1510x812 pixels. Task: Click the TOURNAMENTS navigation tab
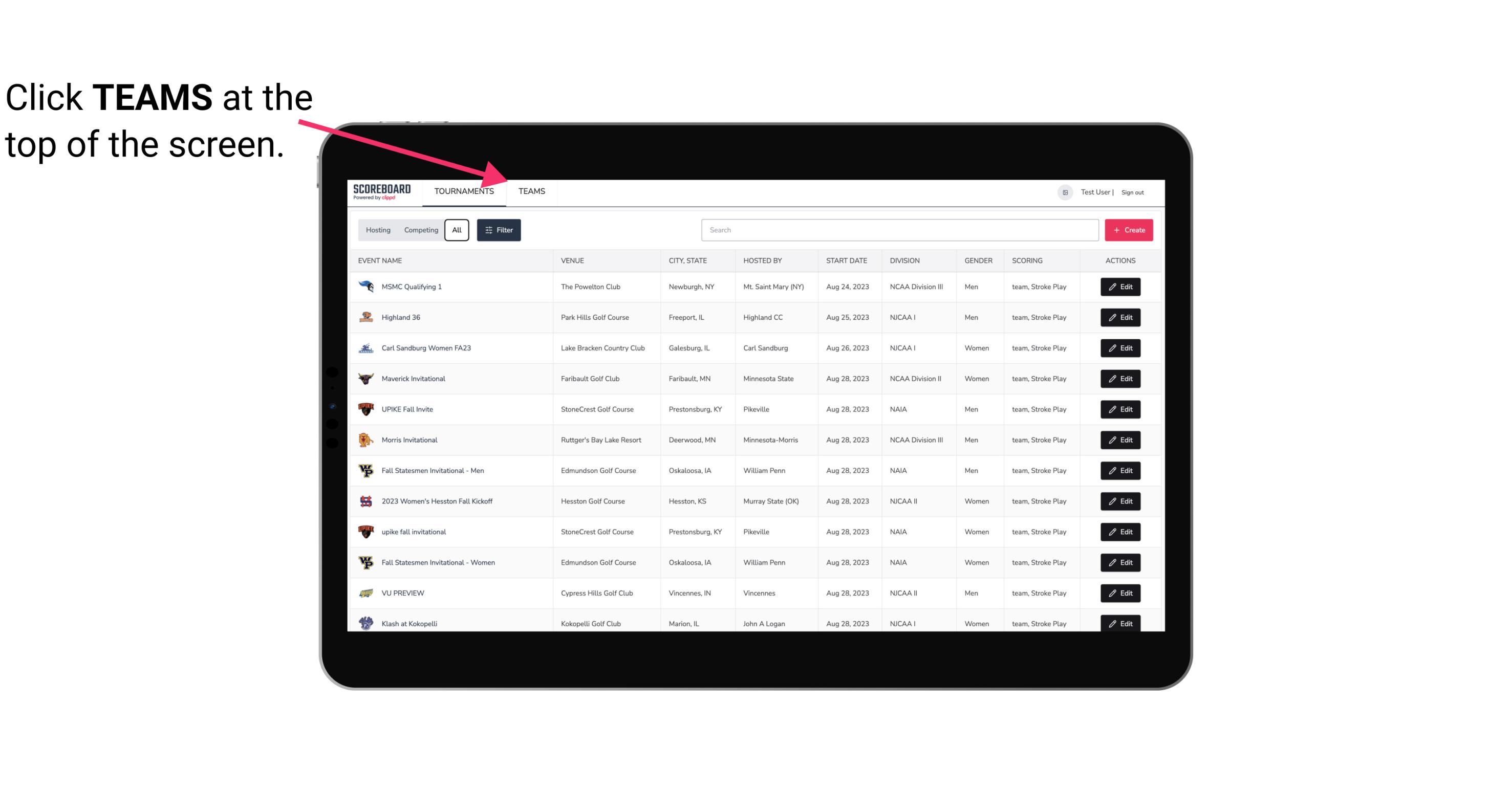point(464,192)
